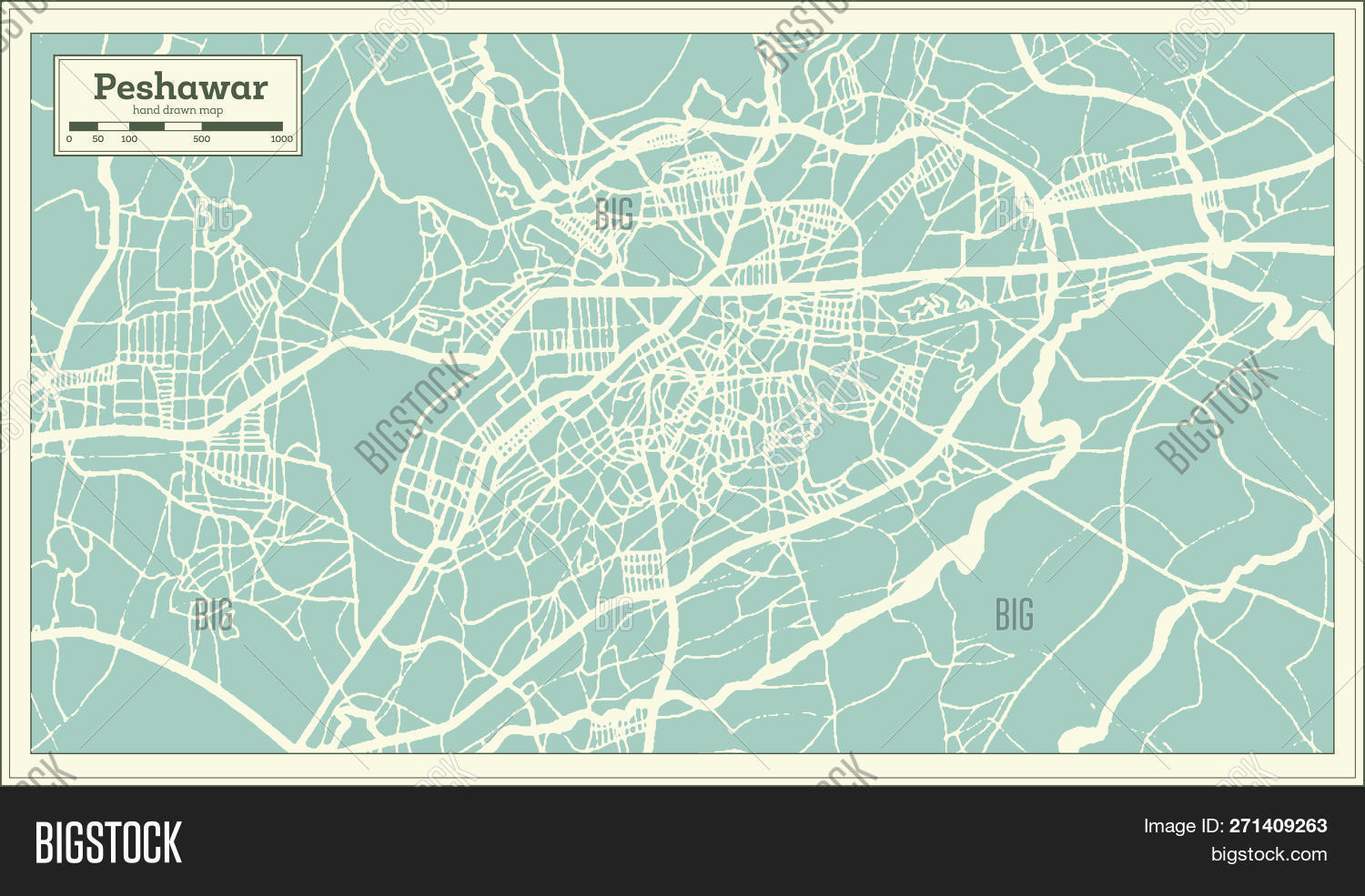This screenshot has height=896, width=1365.
Task: Select the 'hand drawn map' subtitle
Action: pyautogui.click(x=177, y=111)
